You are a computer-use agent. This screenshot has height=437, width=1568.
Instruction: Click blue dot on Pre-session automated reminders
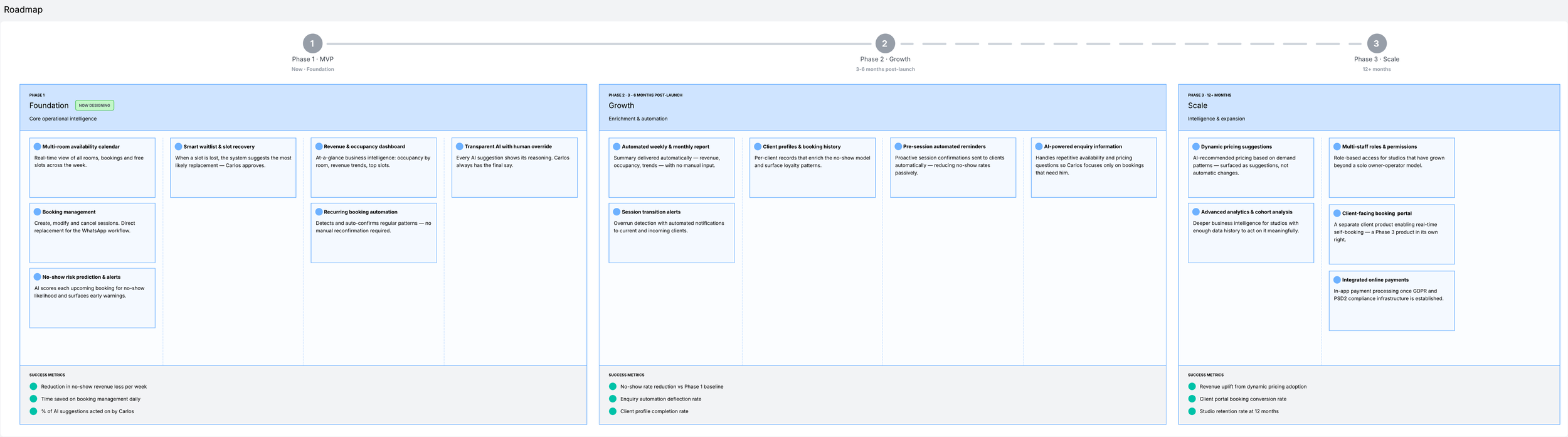click(898, 146)
